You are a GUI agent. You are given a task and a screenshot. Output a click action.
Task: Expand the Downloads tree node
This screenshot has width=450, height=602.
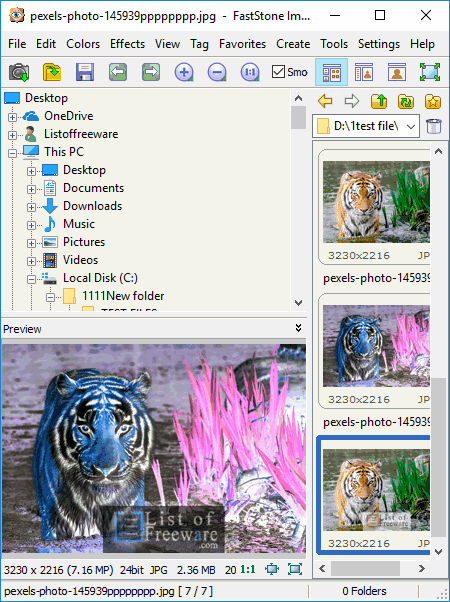tap(31, 207)
